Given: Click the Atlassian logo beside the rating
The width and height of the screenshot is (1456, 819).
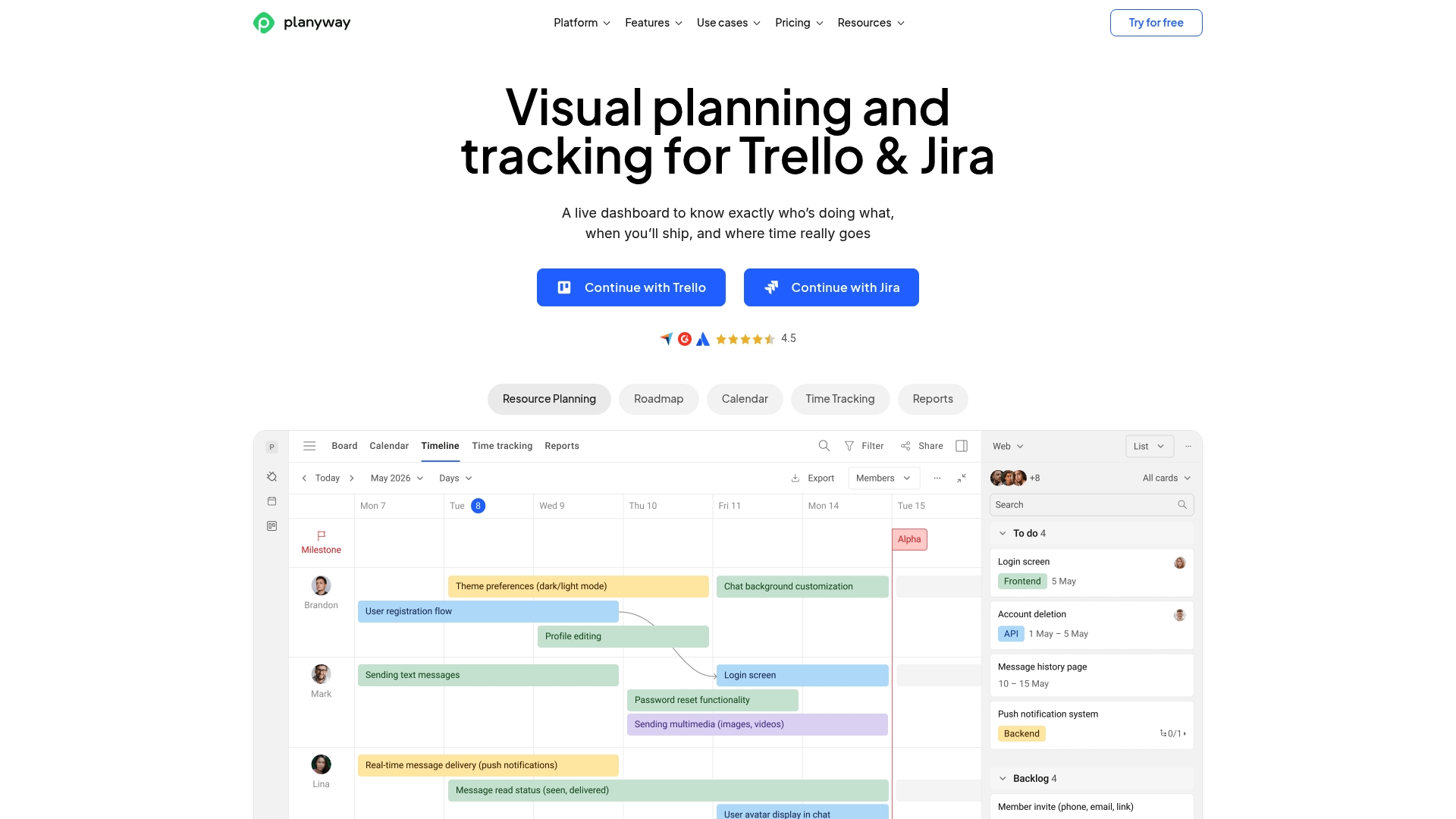Looking at the screenshot, I should point(703,339).
